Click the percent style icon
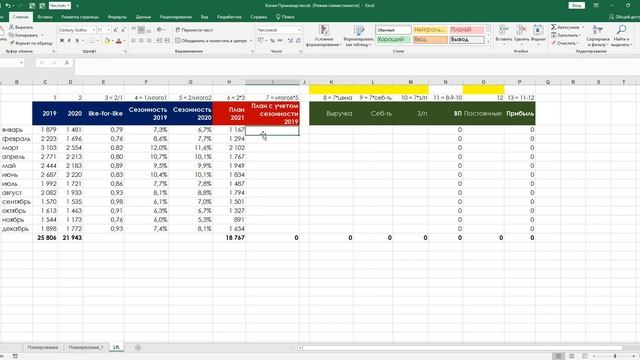This screenshot has width=640, height=360. pyautogui.click(x=272, y=41)
